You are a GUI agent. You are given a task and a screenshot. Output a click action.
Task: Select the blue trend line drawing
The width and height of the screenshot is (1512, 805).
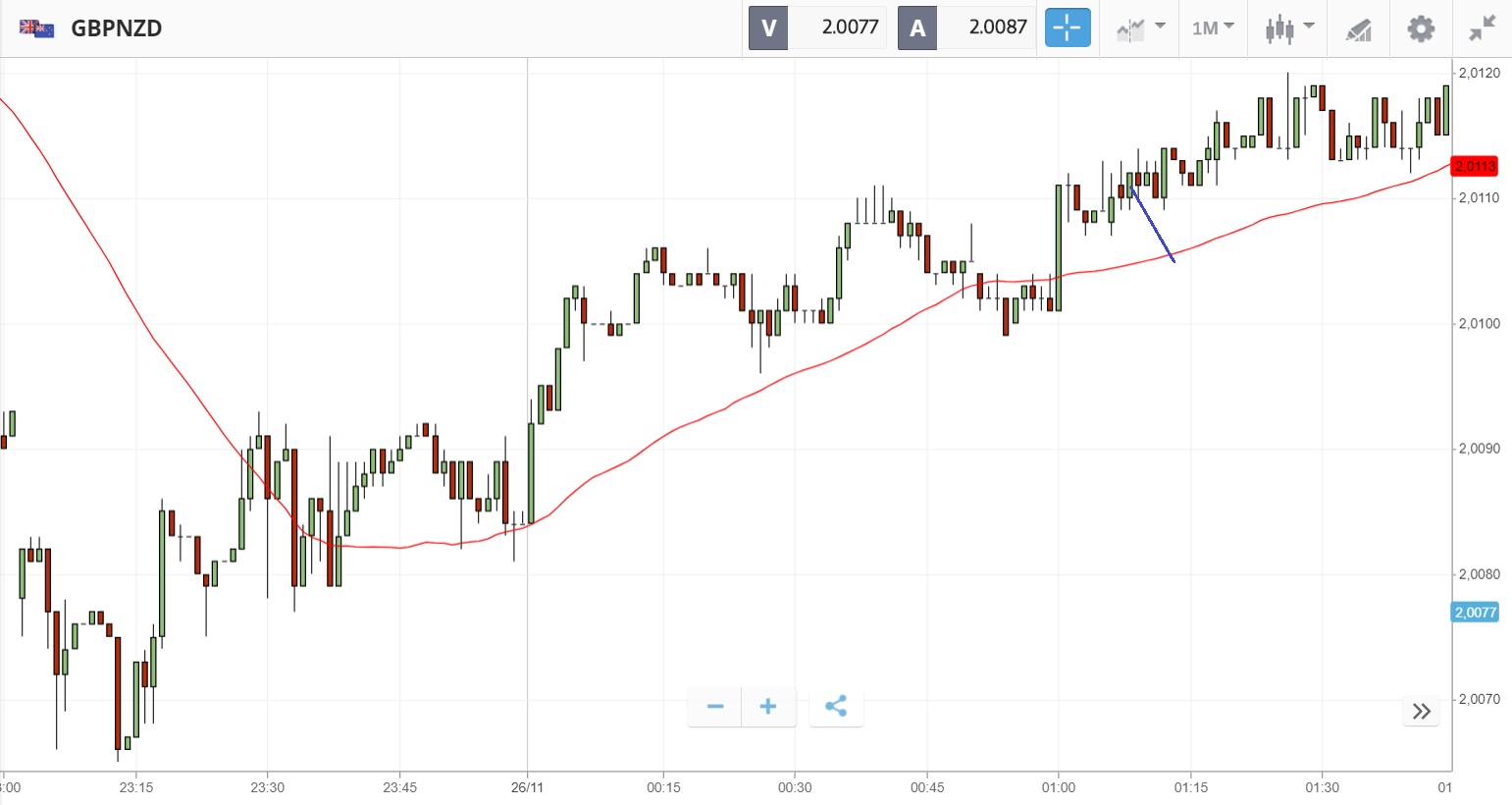(x=1153, y=224)
